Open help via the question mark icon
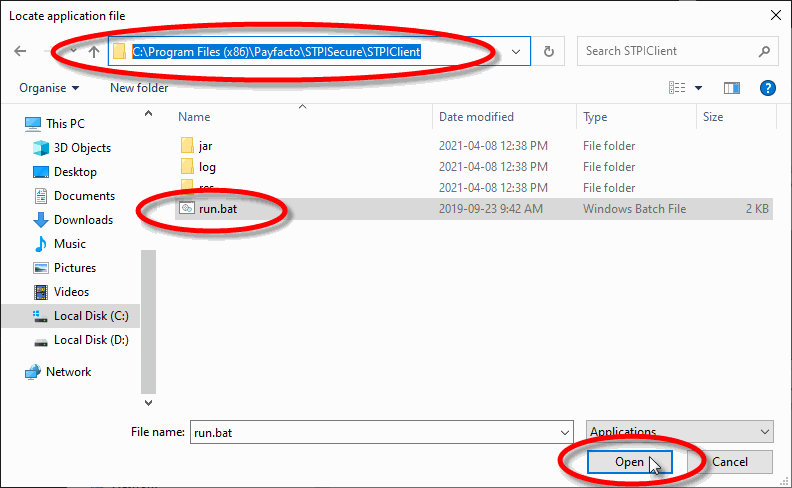This screenshot has width=792, height=488. [768, 88]
